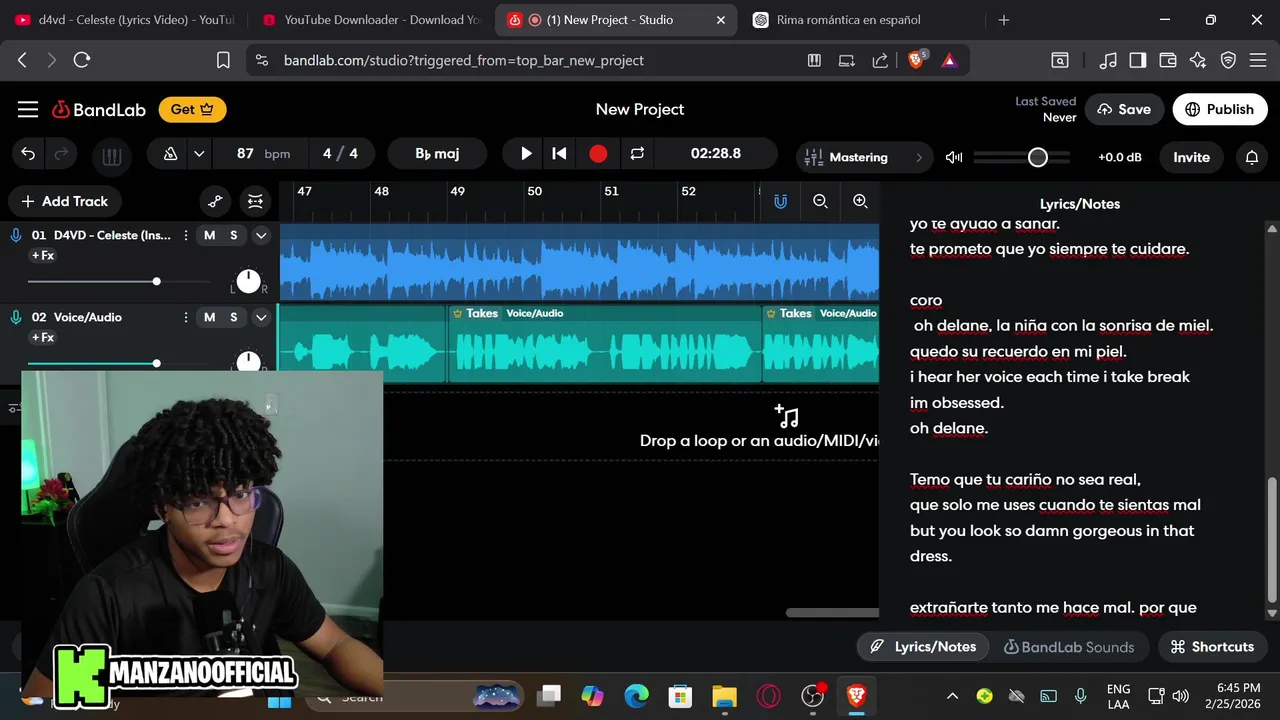Open track 01 three-dot menu
Screen dimensions: 1280x720
[186, 235]
